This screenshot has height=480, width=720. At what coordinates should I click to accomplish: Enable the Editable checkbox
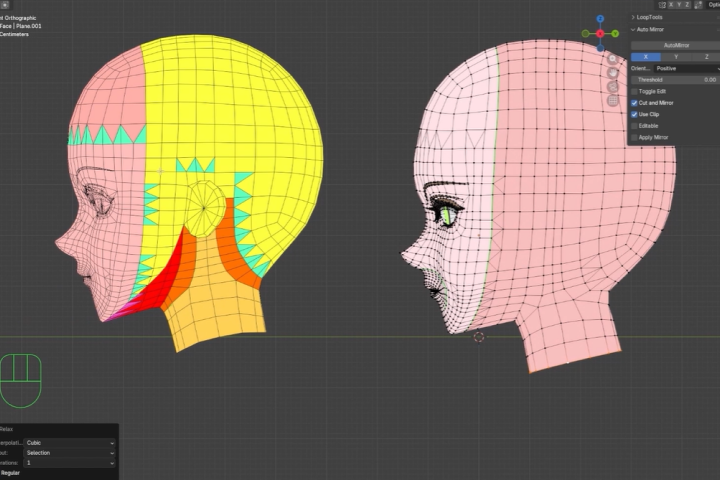click(x=634, y=126)
